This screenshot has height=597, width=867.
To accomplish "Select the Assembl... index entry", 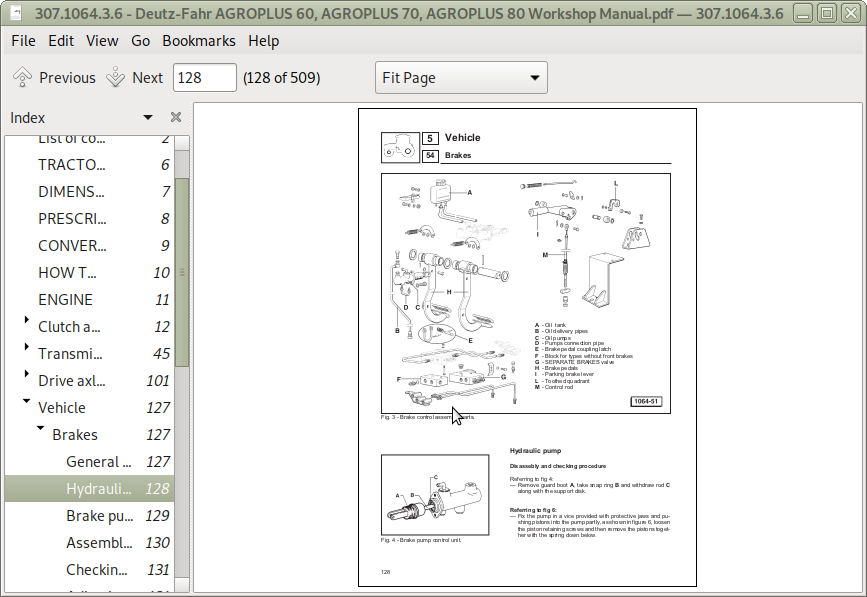I will click(90, 543).
